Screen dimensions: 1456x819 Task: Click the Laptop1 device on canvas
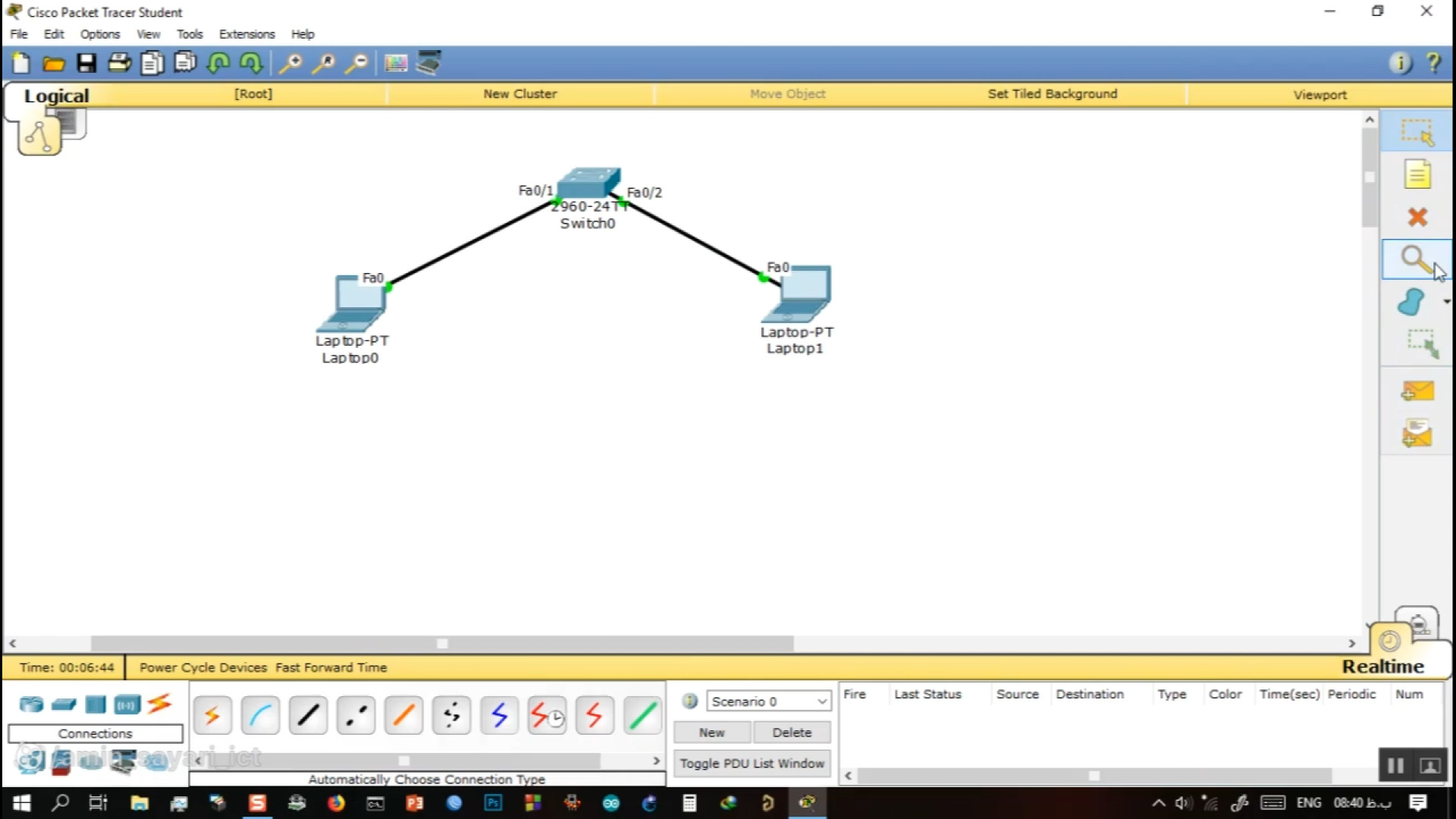798,294
